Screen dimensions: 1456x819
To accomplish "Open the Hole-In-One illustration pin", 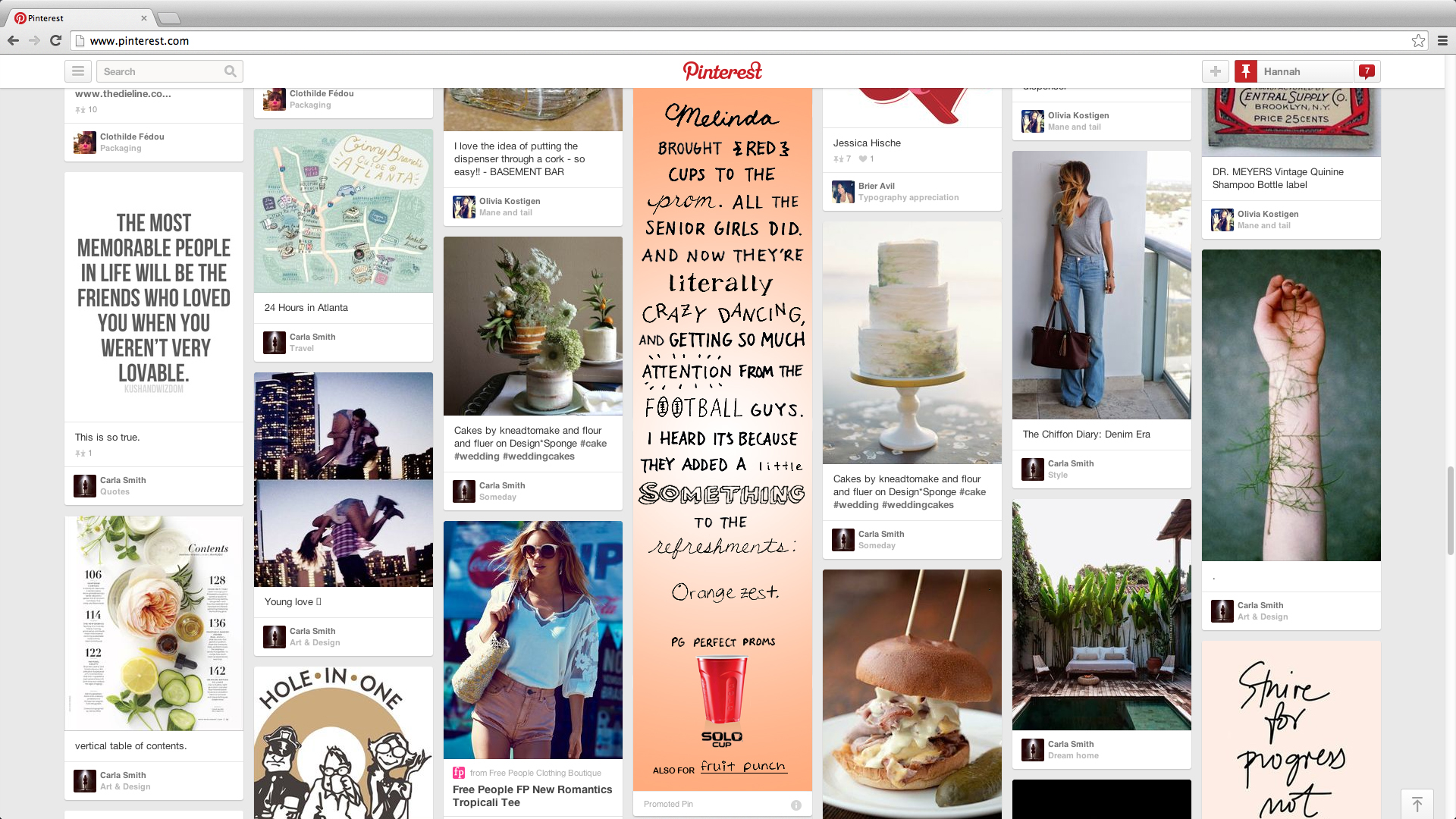I will click(x=344, y=742).
